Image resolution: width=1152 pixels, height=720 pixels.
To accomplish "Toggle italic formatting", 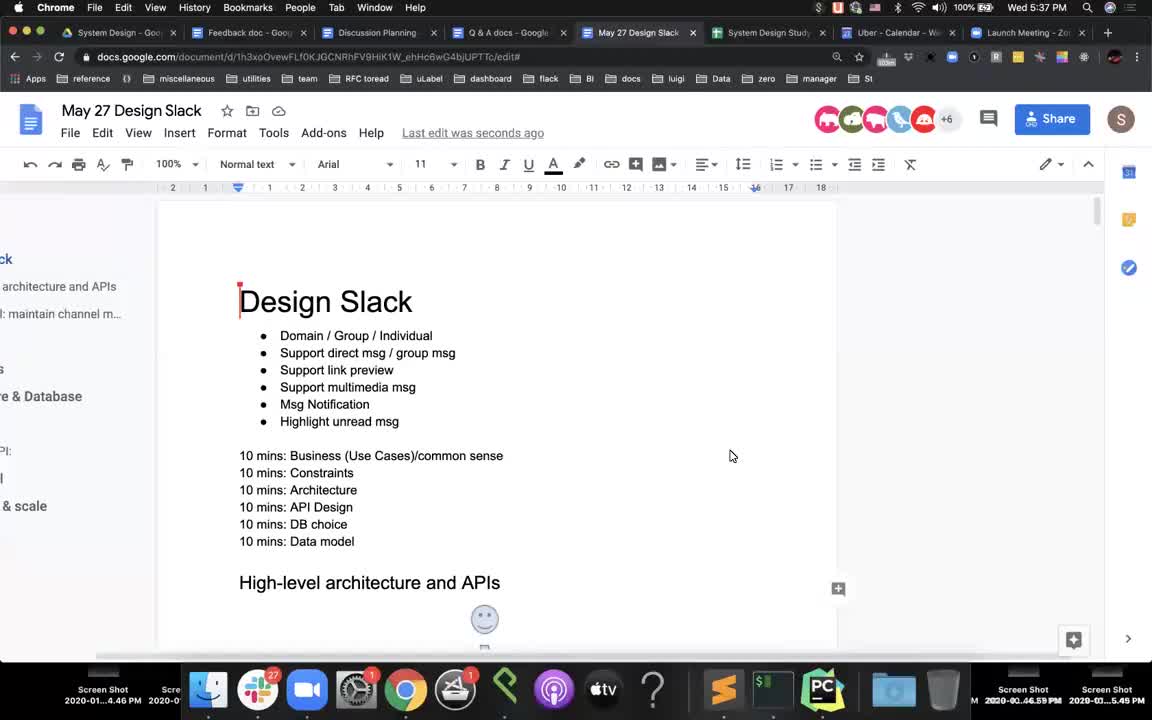I will point(504,165).
